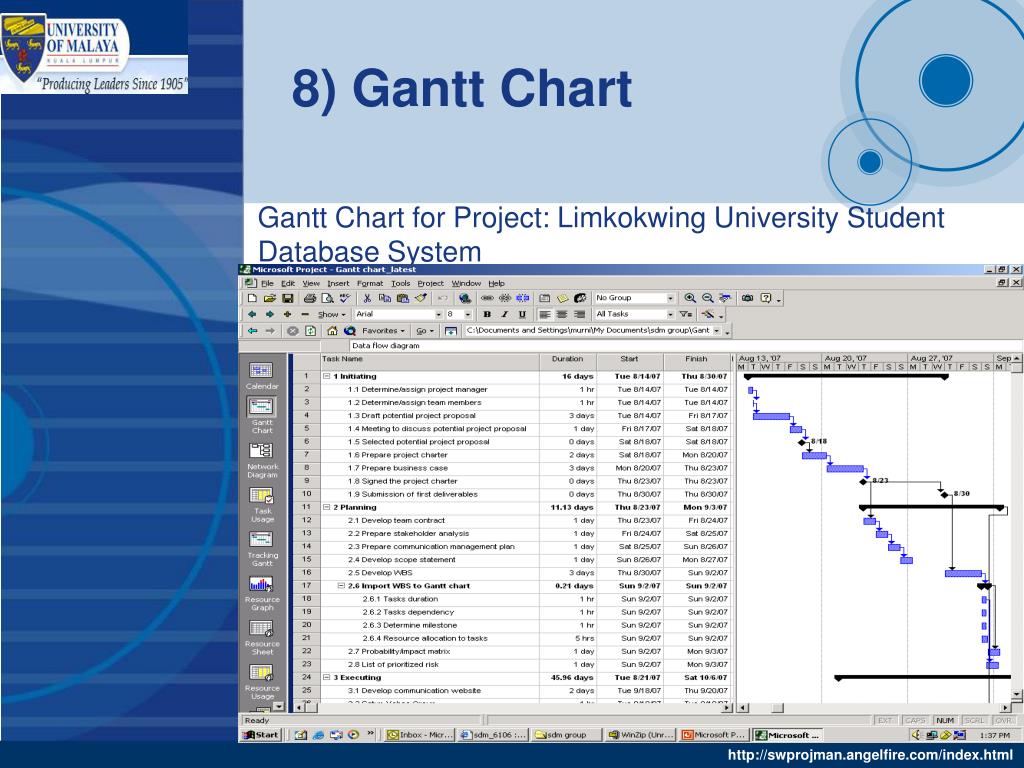Open the Show outline level dropdown
The height and width of the screenshot is (768, 1024).
coord(332,314)
